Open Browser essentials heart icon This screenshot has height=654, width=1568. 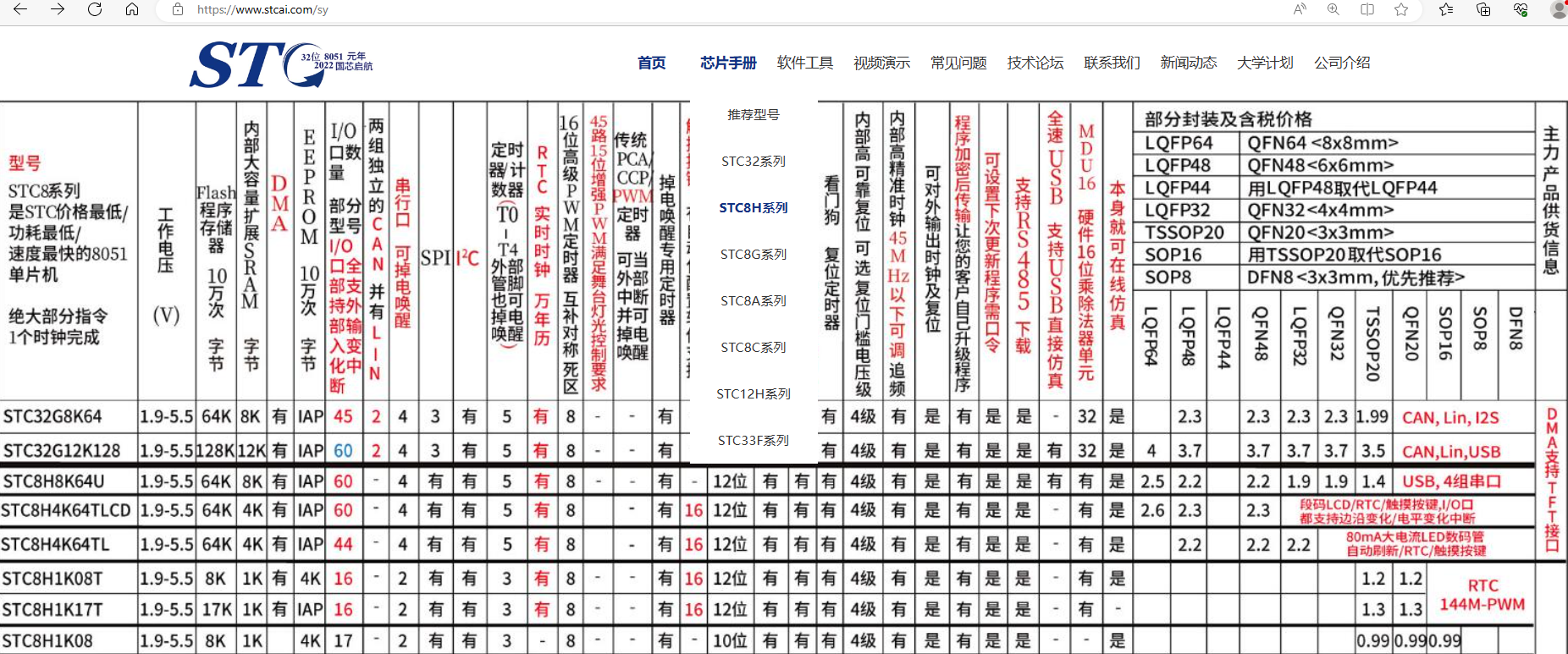[x=1521, y=9]
